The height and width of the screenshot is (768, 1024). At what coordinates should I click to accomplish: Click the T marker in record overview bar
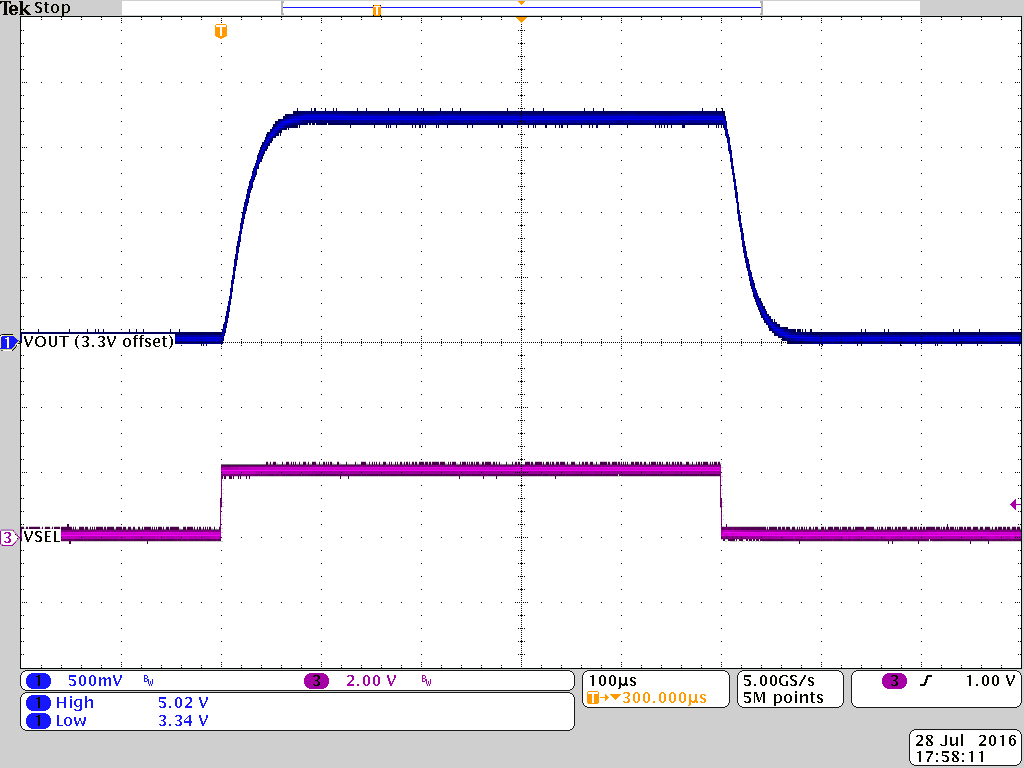[x=377, y=10]
